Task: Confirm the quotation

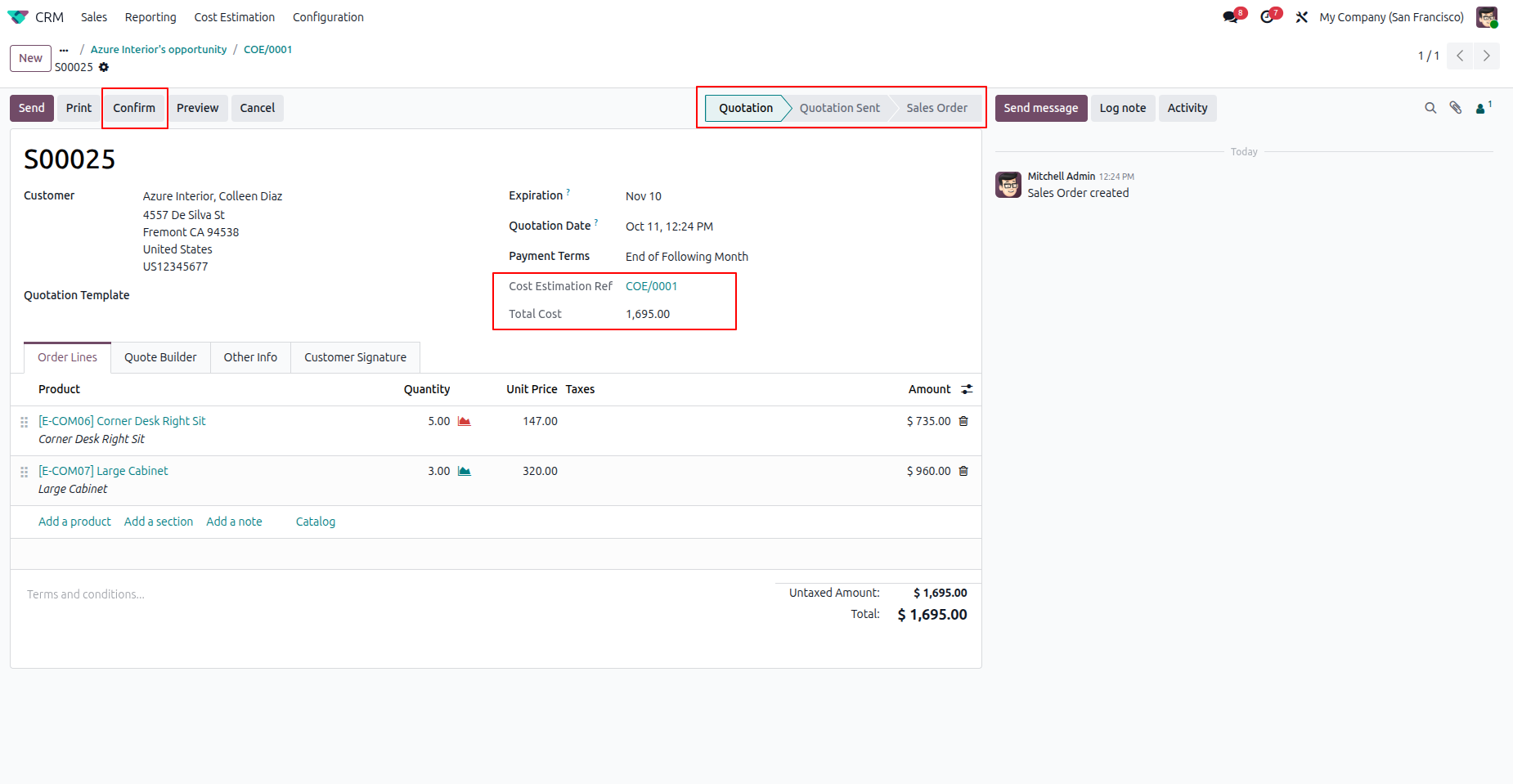Action: tap(134, 108)
